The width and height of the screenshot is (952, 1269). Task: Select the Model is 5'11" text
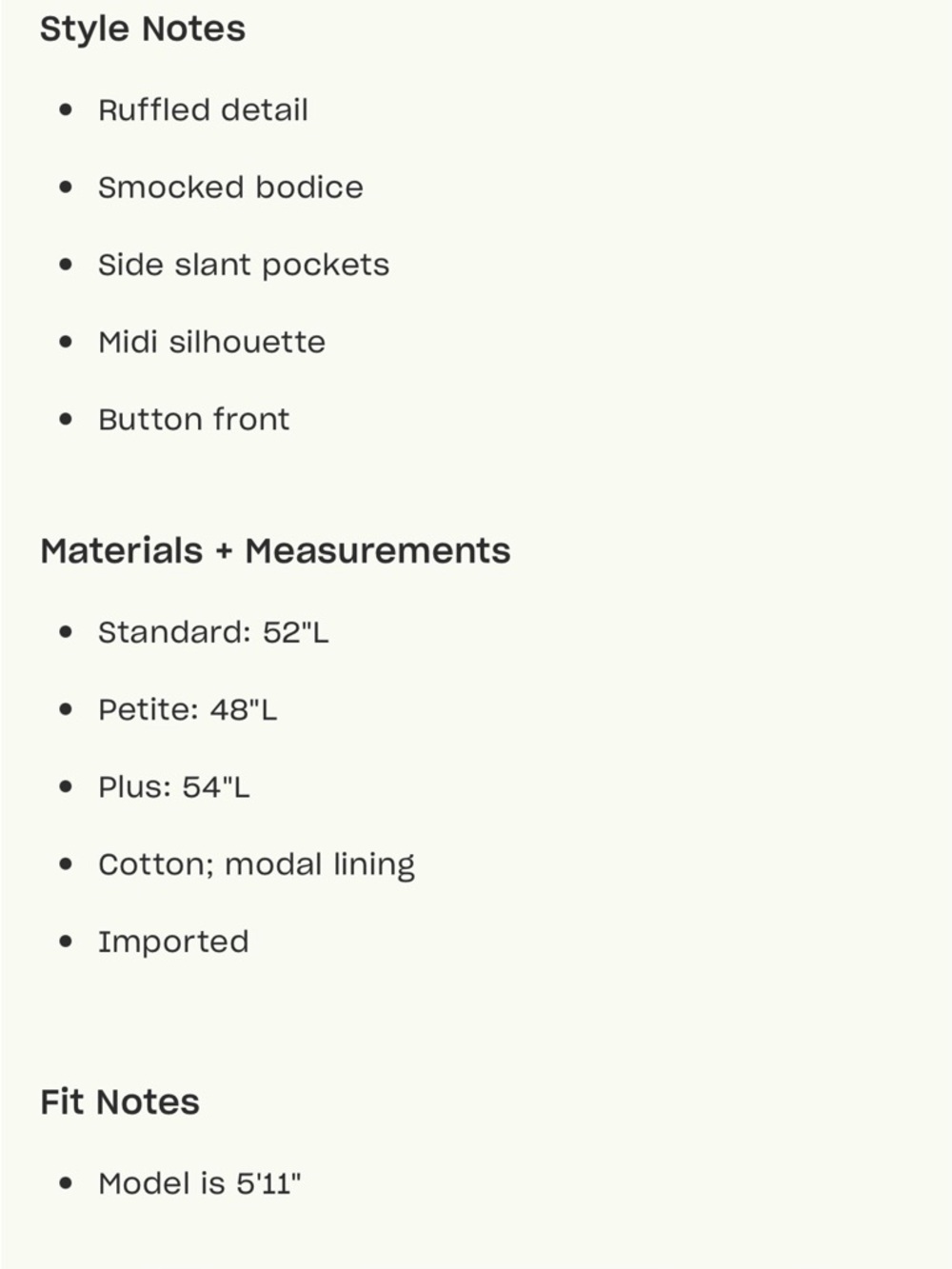click(x=200, y=1183)
